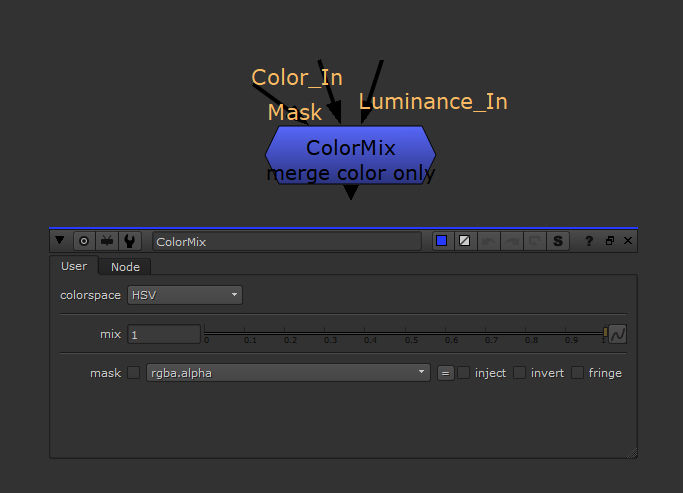The height and width of the screenshot is (493, 683).
Task: Enable the mask checkbox
Action: pyautogui.click(x=134, y=373)
